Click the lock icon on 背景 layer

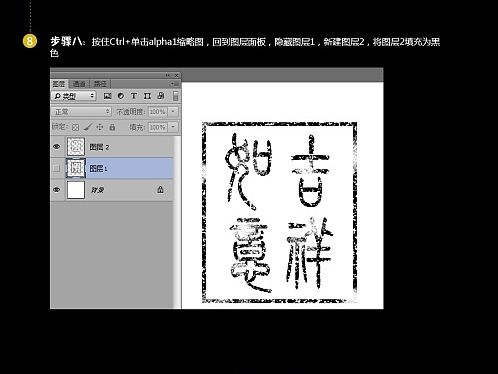pos(160,190)
